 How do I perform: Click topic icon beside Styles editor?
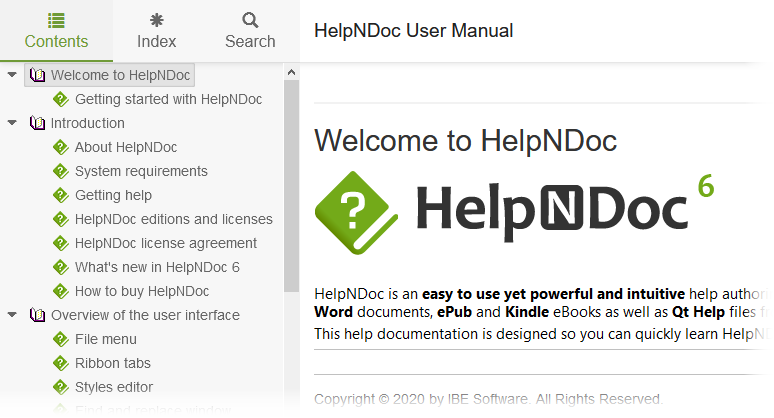(61, 387)
